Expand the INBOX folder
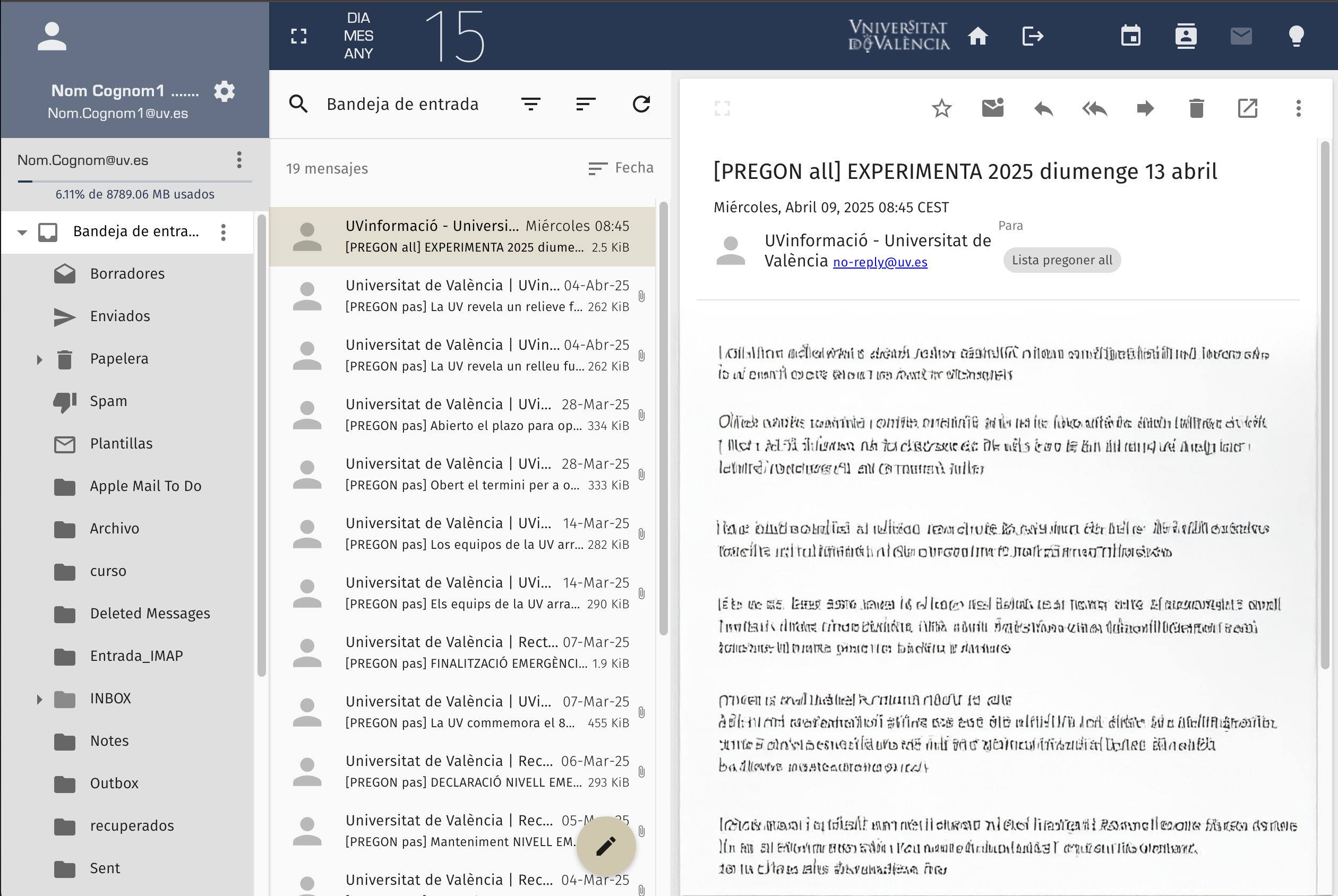This screenshot has width=1338, height=896. coord(39,699)
